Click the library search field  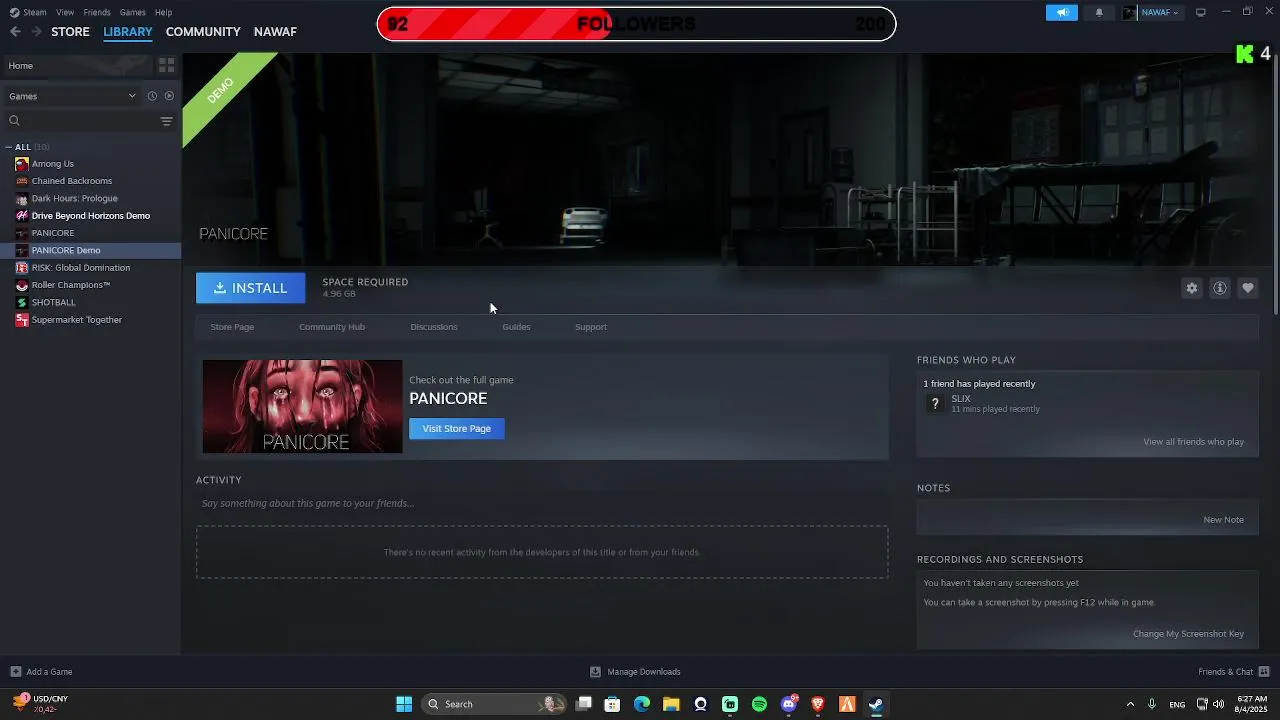coord(90,121)
